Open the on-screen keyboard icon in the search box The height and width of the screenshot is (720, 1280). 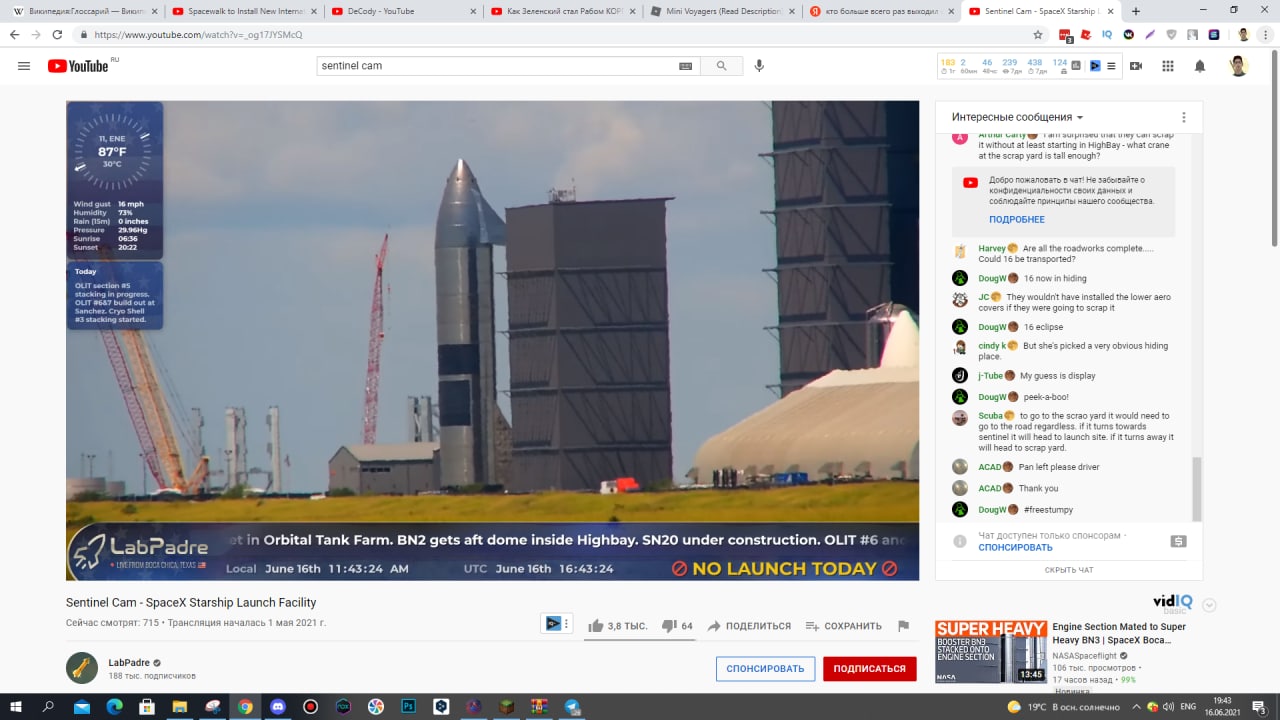[685, 66]
